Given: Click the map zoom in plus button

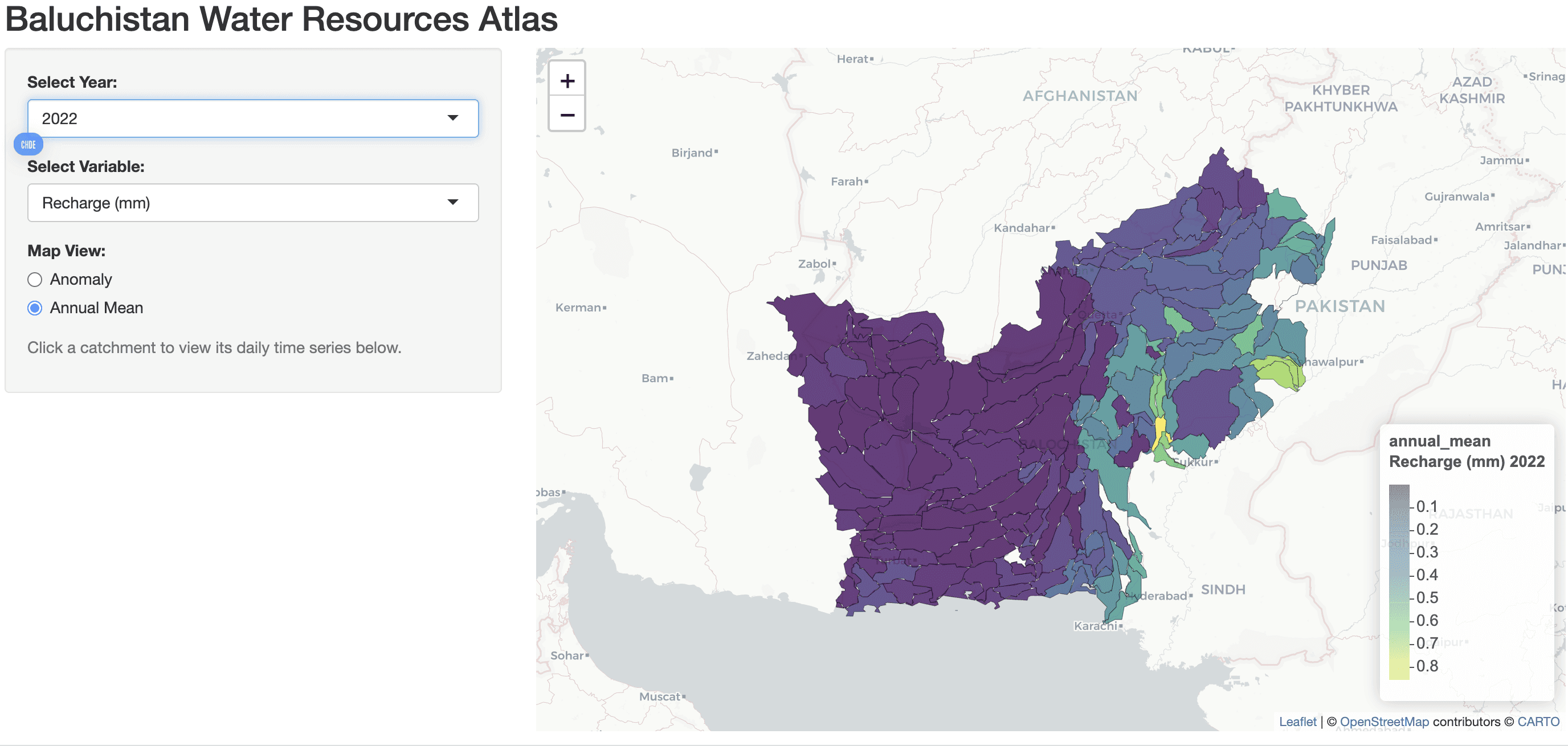Looking at the screenshot, I should pos(567,80).
